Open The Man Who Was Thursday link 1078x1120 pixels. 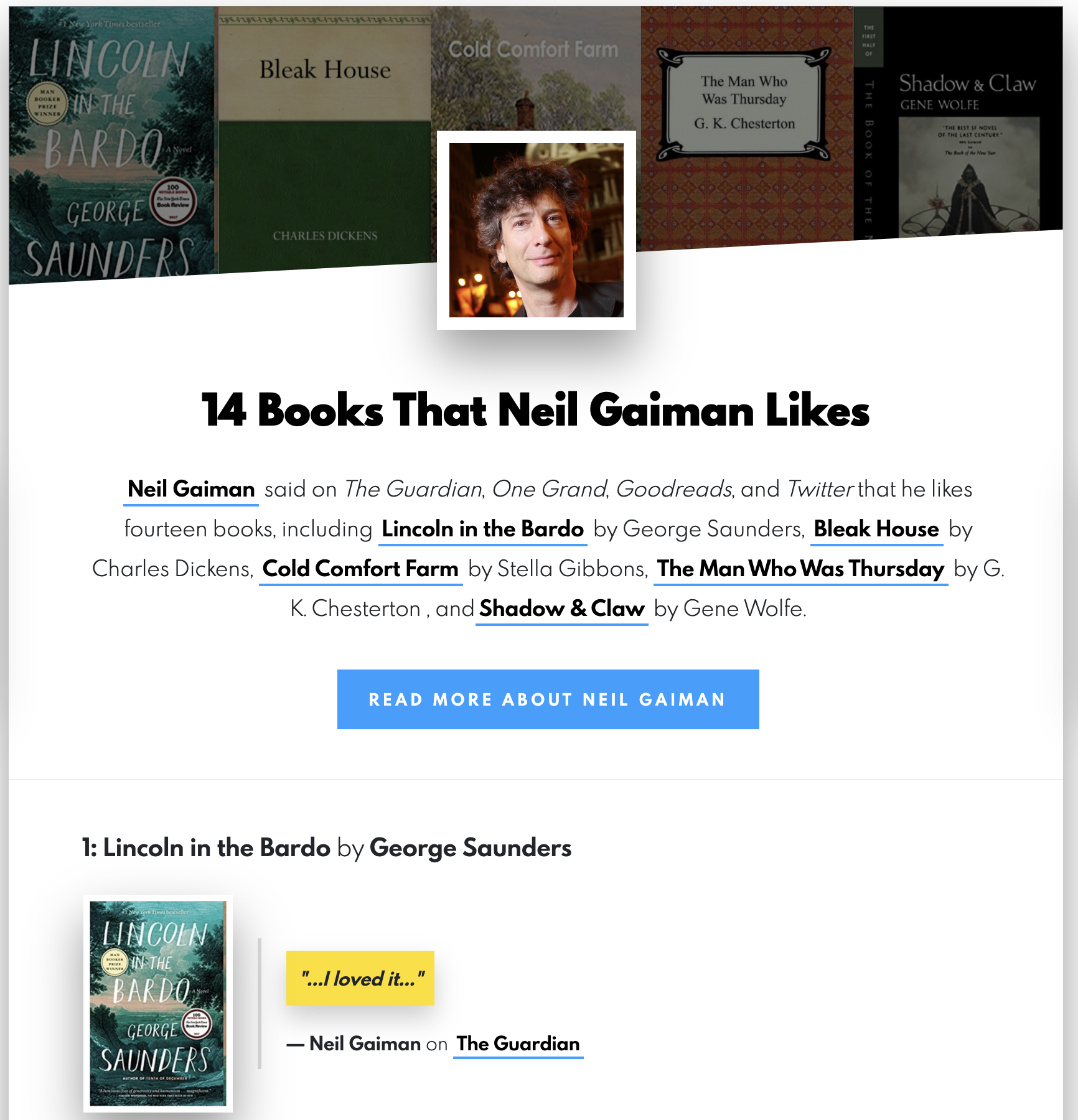(x=800, y=569)
